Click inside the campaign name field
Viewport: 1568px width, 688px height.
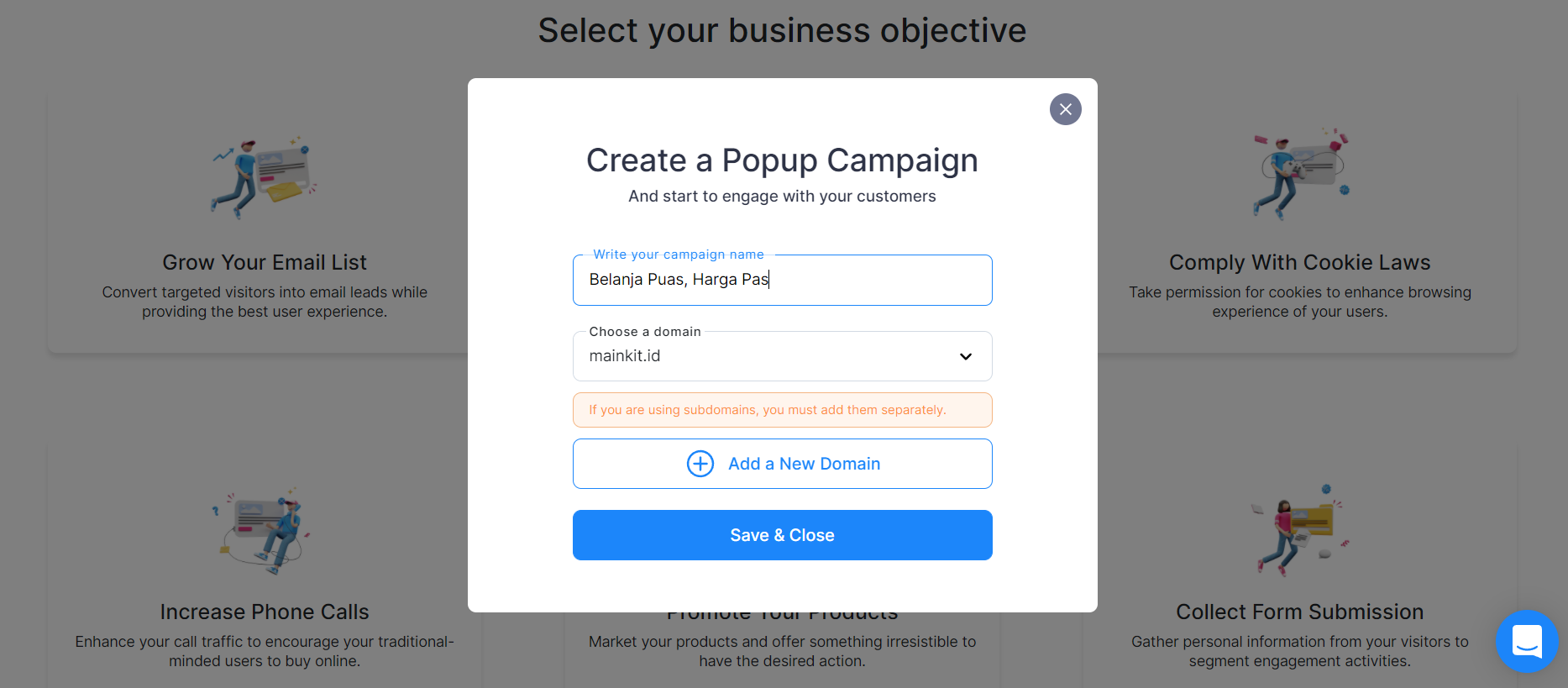click(x=782, y=280)
